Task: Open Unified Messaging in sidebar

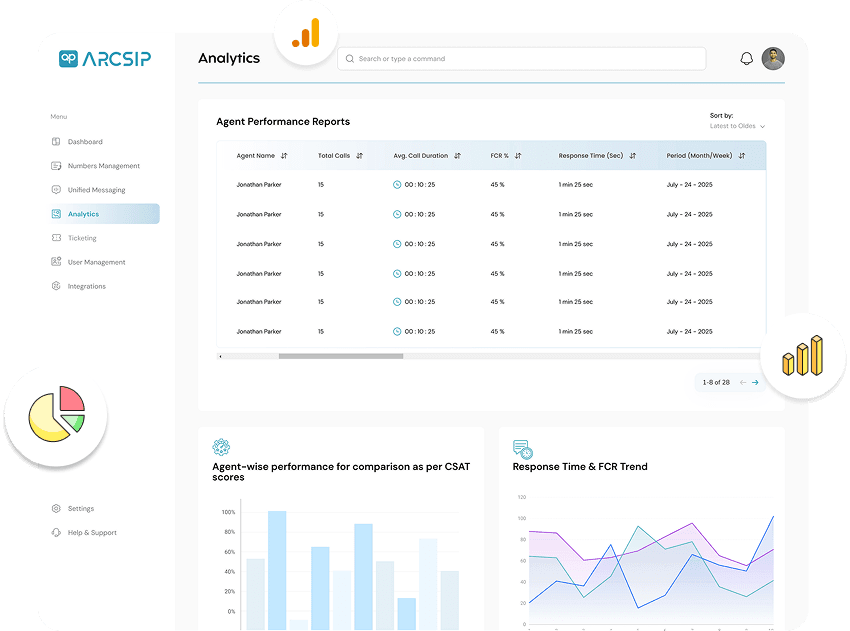Action: (96, 190)
